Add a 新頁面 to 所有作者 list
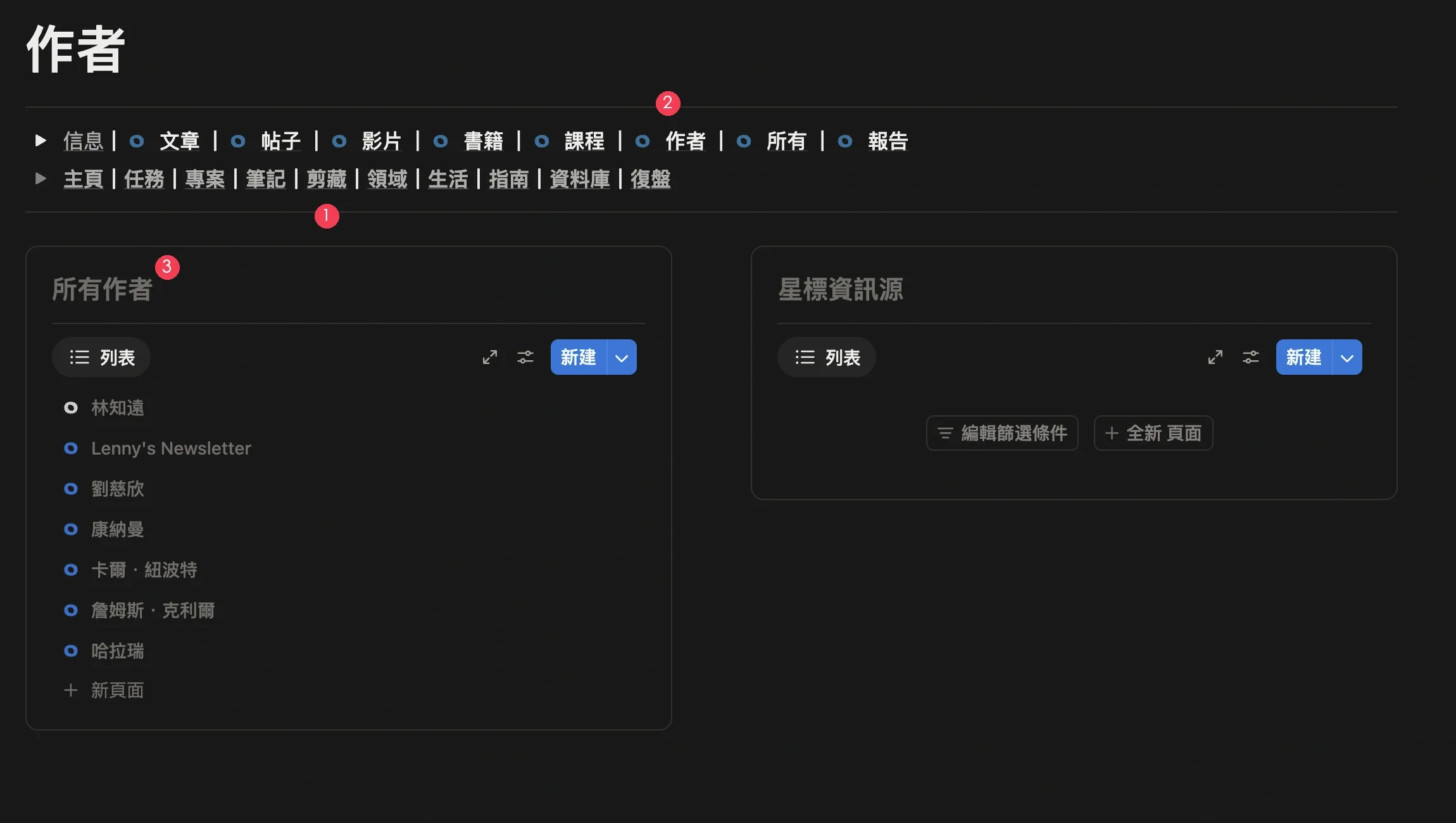The image size is (1456, 823). (x=104, y=690)
